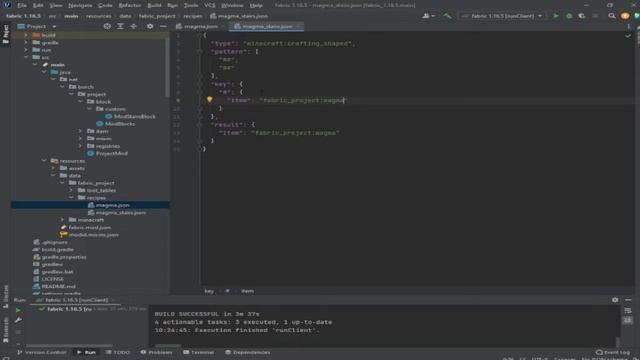Click the stop square icon in Run panel
The width and height of the screenshot is (640, 360).
[x=18, y=332]
